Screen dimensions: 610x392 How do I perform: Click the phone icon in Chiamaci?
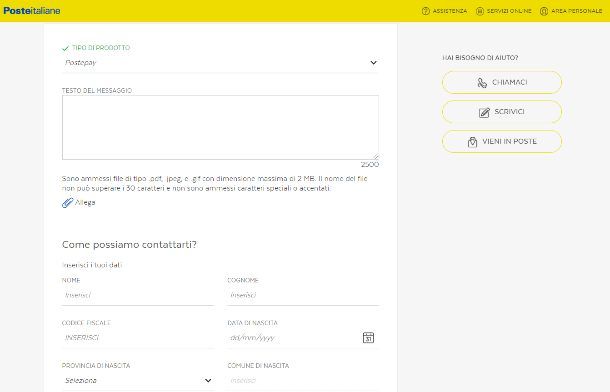482,82
